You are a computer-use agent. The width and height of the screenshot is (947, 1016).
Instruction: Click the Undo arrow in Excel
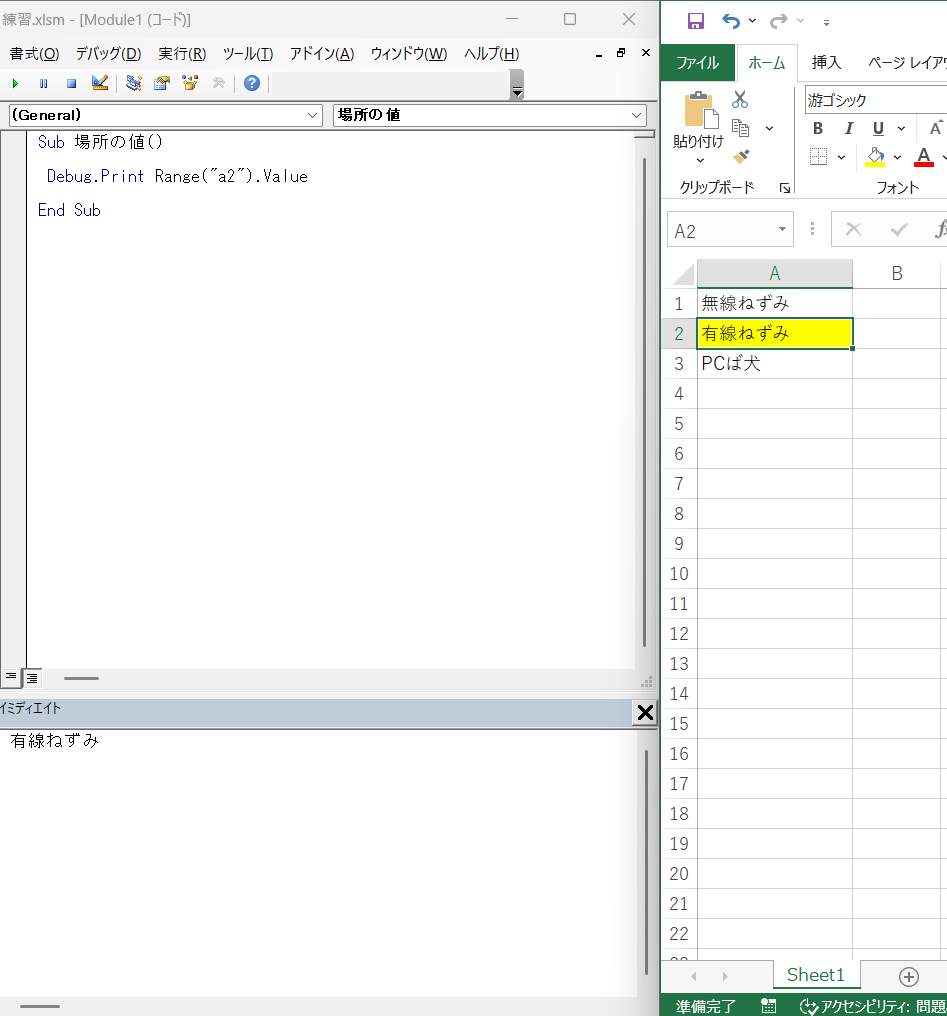click(731, 21)
